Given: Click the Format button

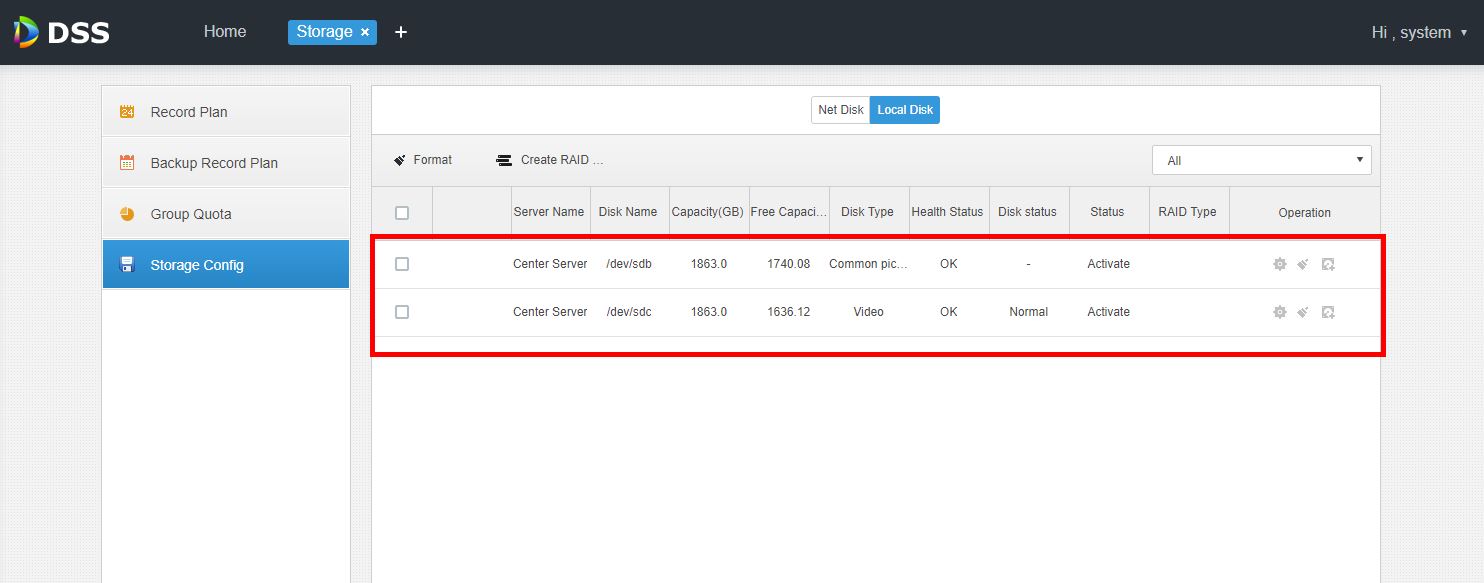Looking at the screenshot, I should pyautogui.click(x=423, y=160).
